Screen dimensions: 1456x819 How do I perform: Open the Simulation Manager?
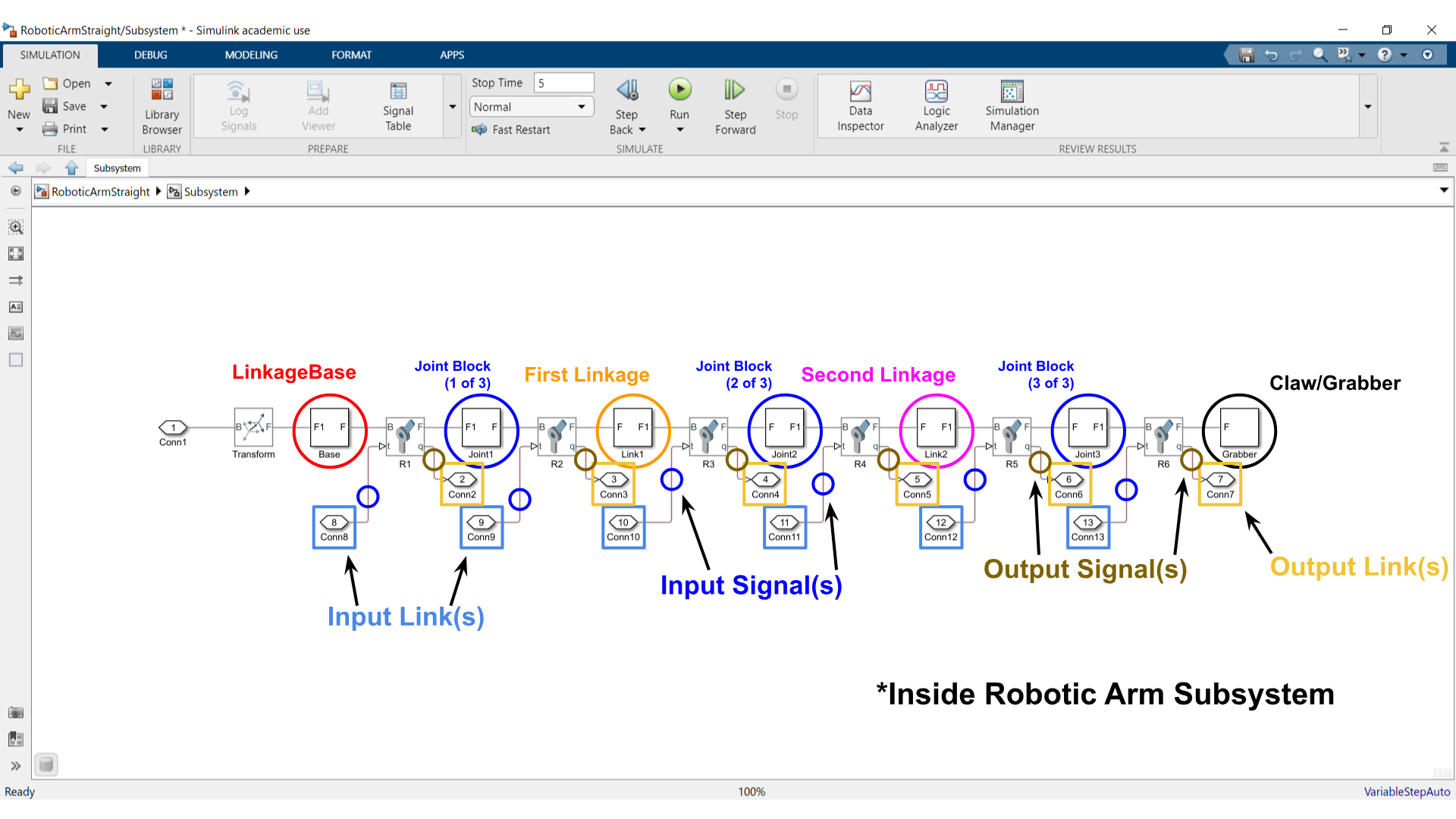[1012, 106]
